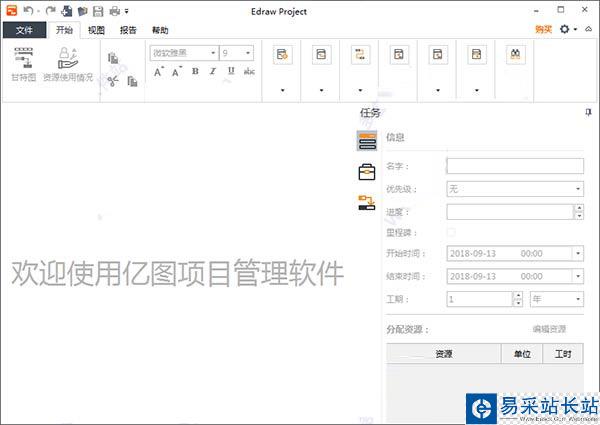Increase 进度 with the up spinner
This screenshot has height=425, width=600.
point(579,208)
